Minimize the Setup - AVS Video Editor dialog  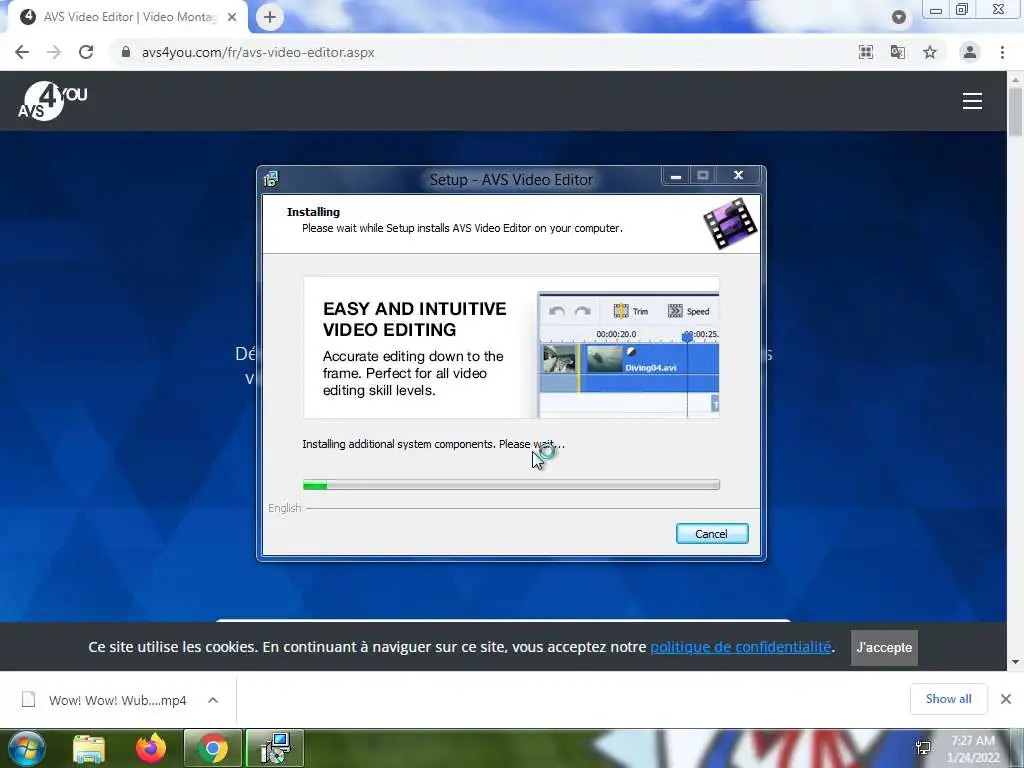676,176
